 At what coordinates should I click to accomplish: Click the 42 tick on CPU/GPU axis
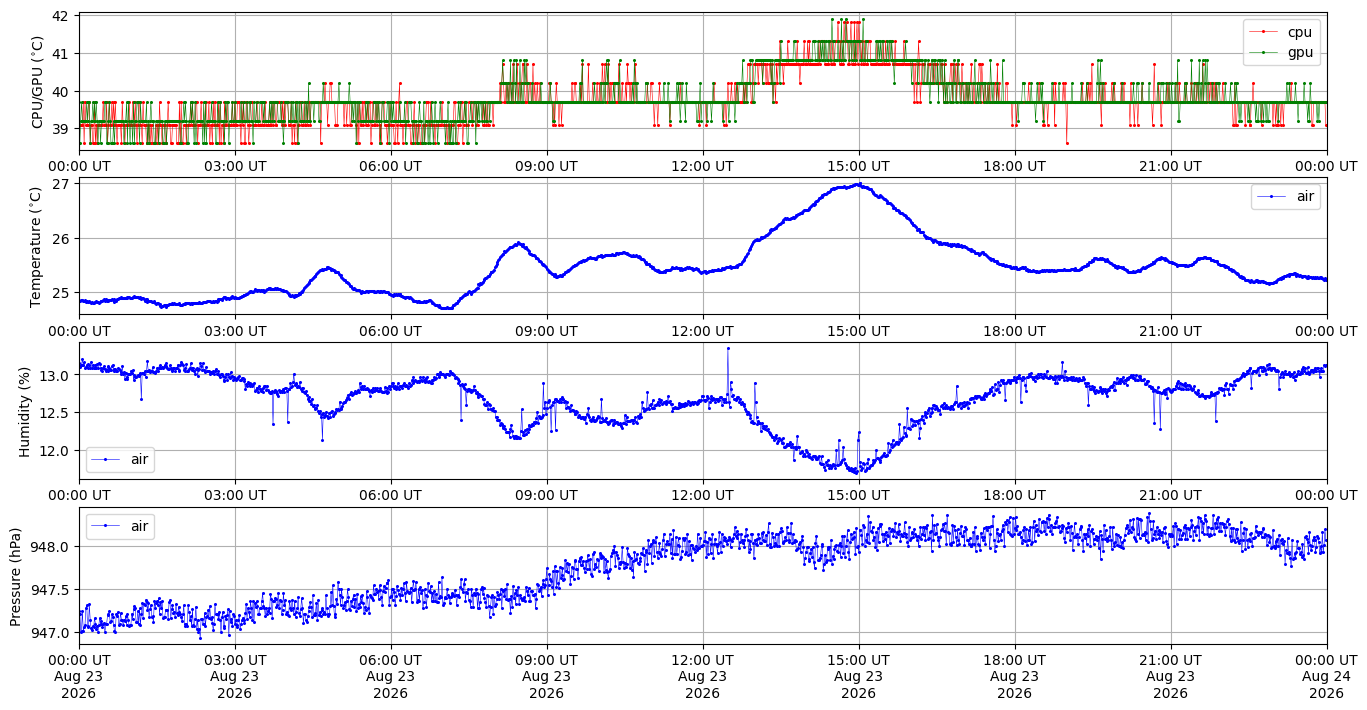pyautogui.click(x=60, y=16)
